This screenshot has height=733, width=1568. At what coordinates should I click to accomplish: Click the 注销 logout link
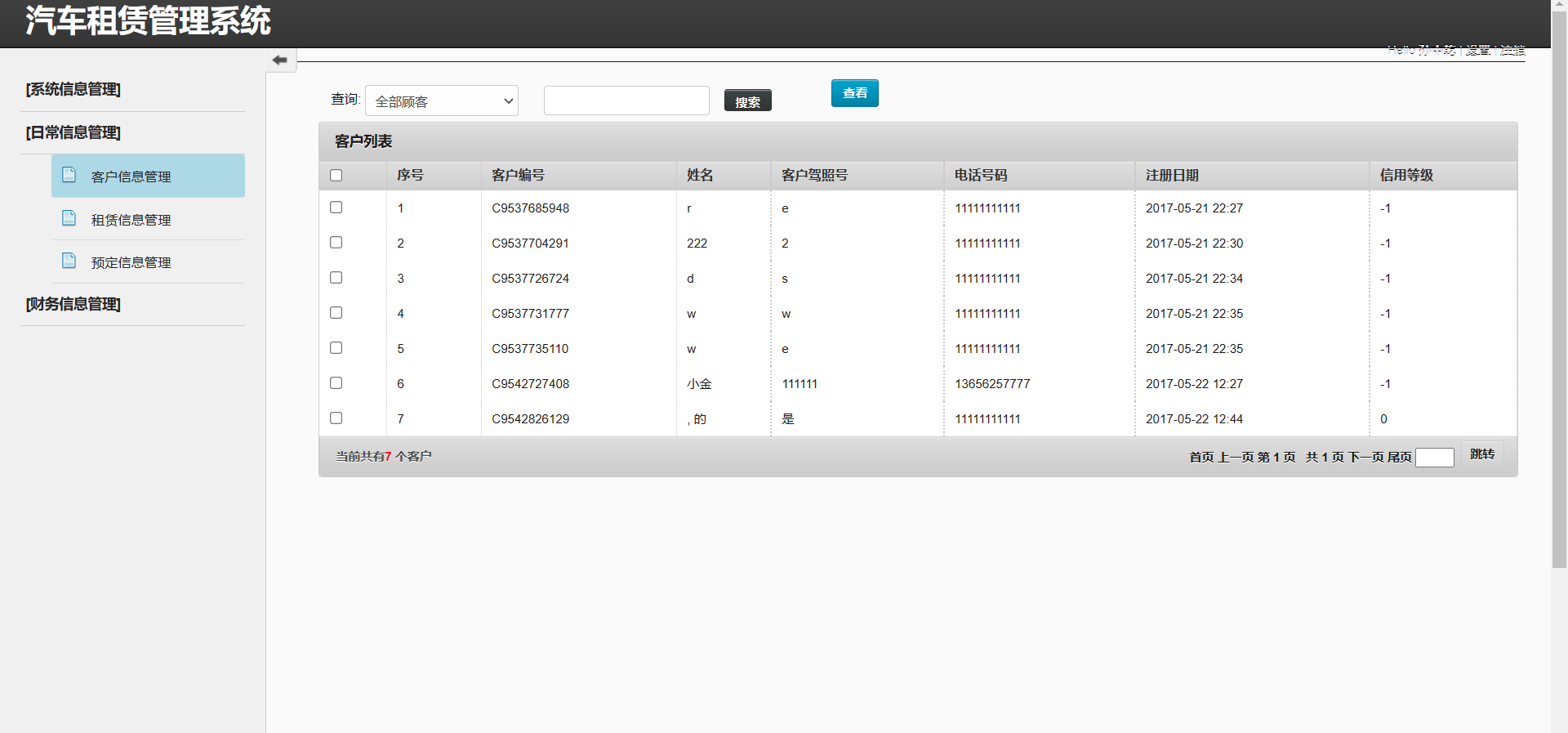[x=1512, y=50]
